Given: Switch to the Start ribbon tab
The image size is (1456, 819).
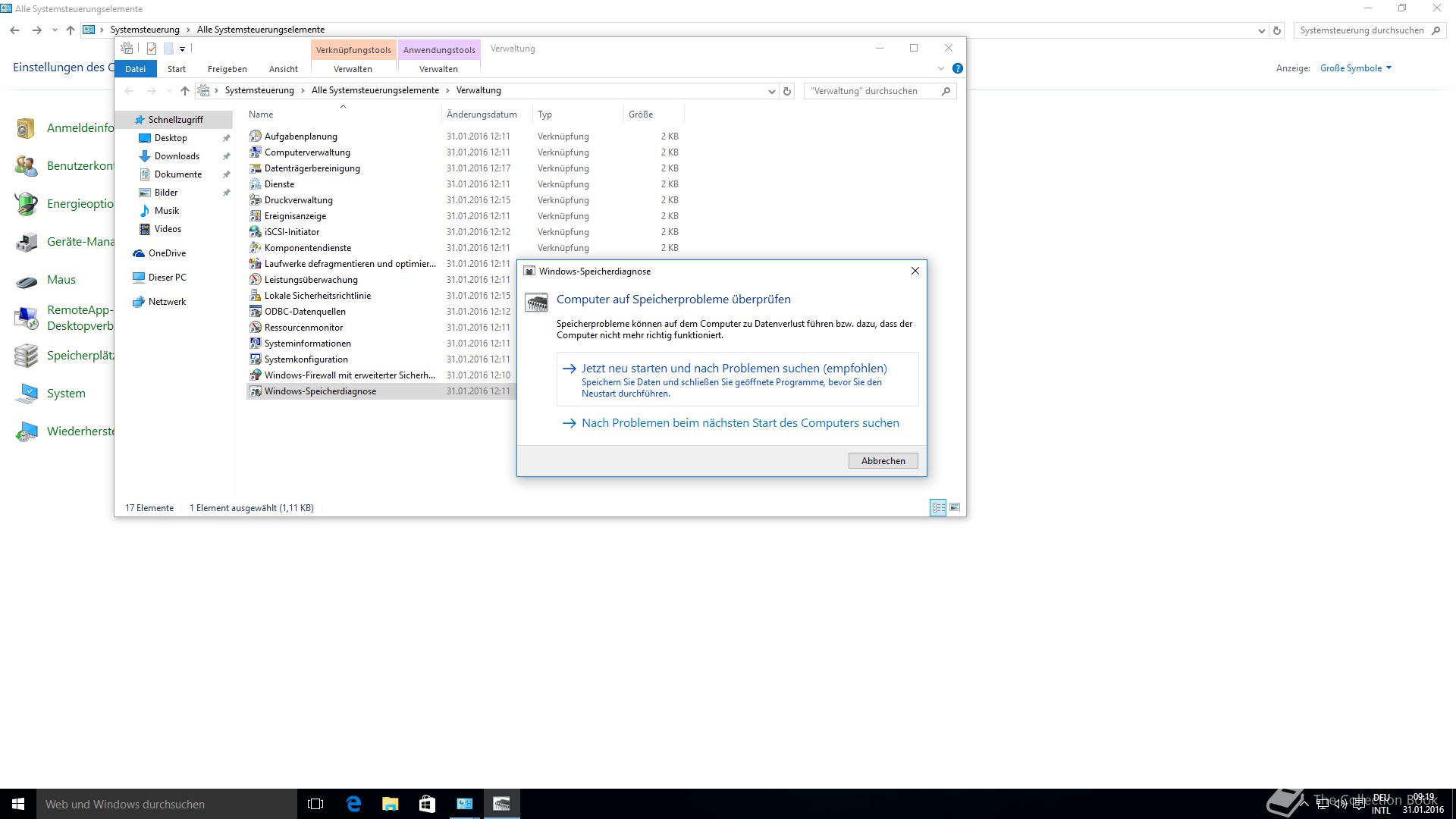Looking at the screenshot, I should 177,69.
